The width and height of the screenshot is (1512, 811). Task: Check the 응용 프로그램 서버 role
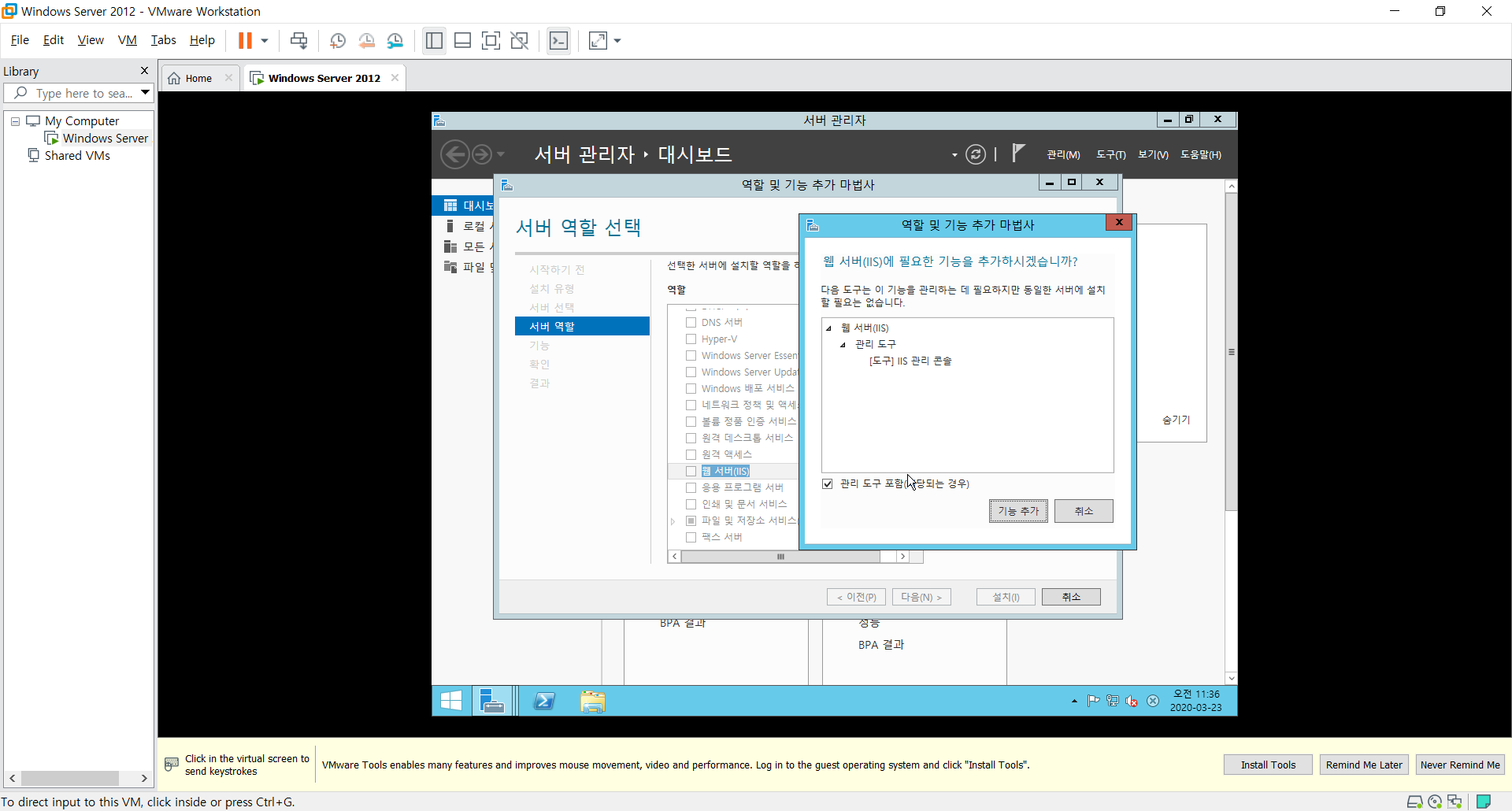point(691,488)
